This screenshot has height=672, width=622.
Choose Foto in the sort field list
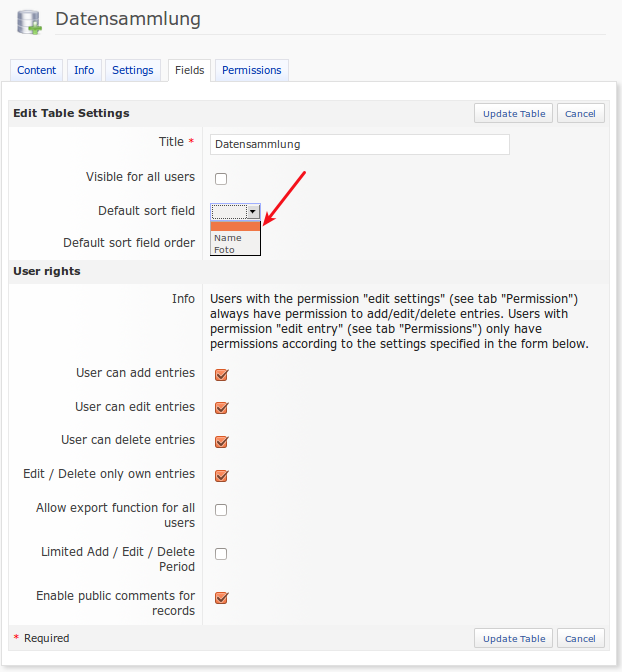(x=224, y=250)
